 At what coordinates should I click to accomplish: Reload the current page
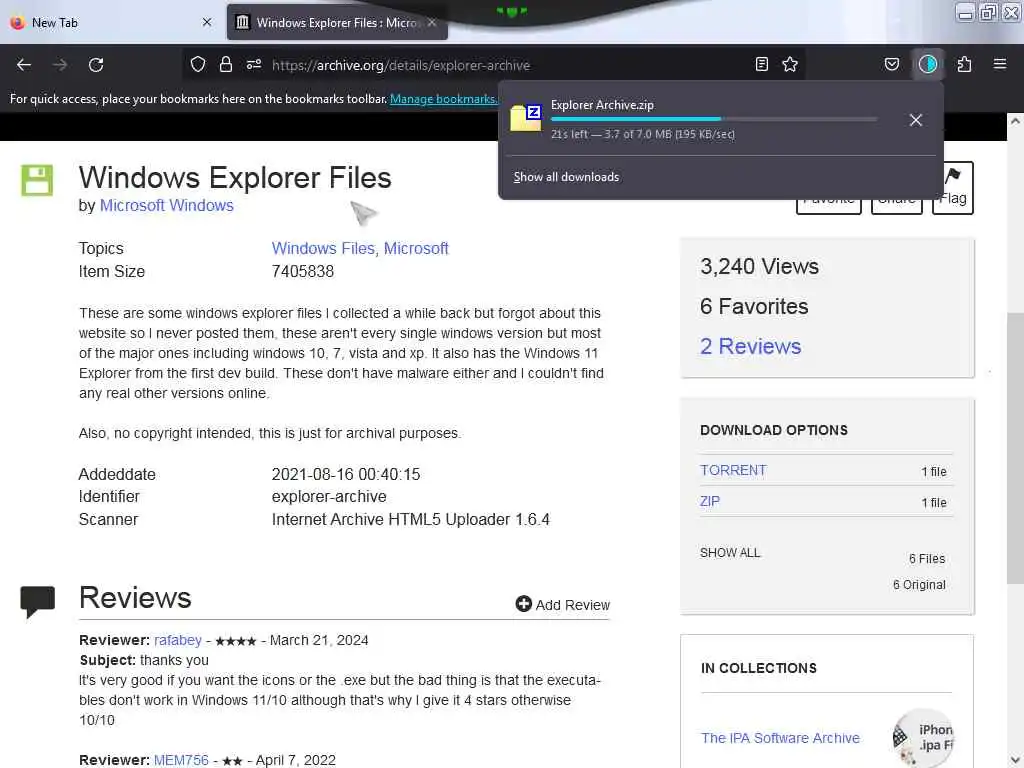point(96,65)
